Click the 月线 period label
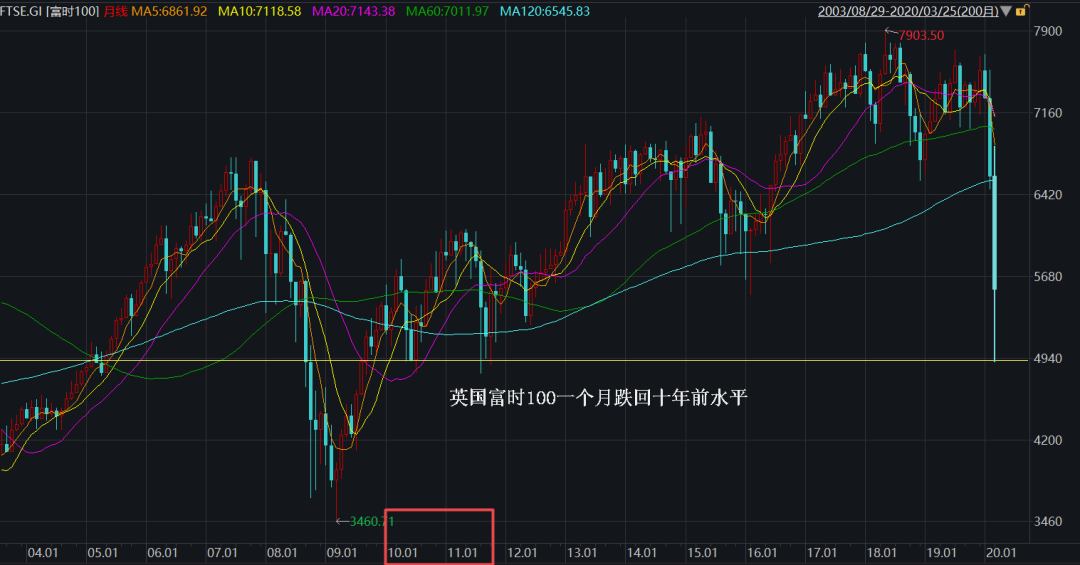 click(116, 12)
